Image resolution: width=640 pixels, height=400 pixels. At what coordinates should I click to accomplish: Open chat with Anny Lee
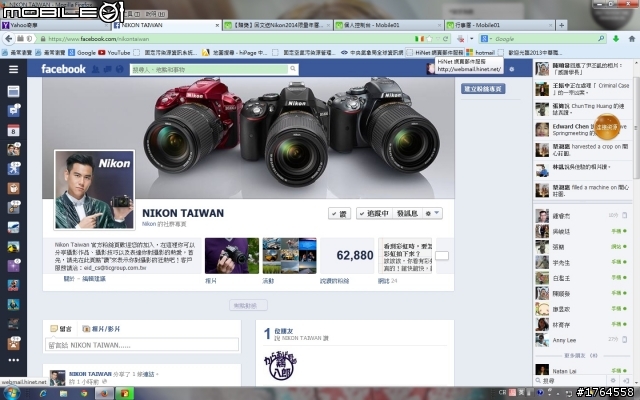[582, 340]
